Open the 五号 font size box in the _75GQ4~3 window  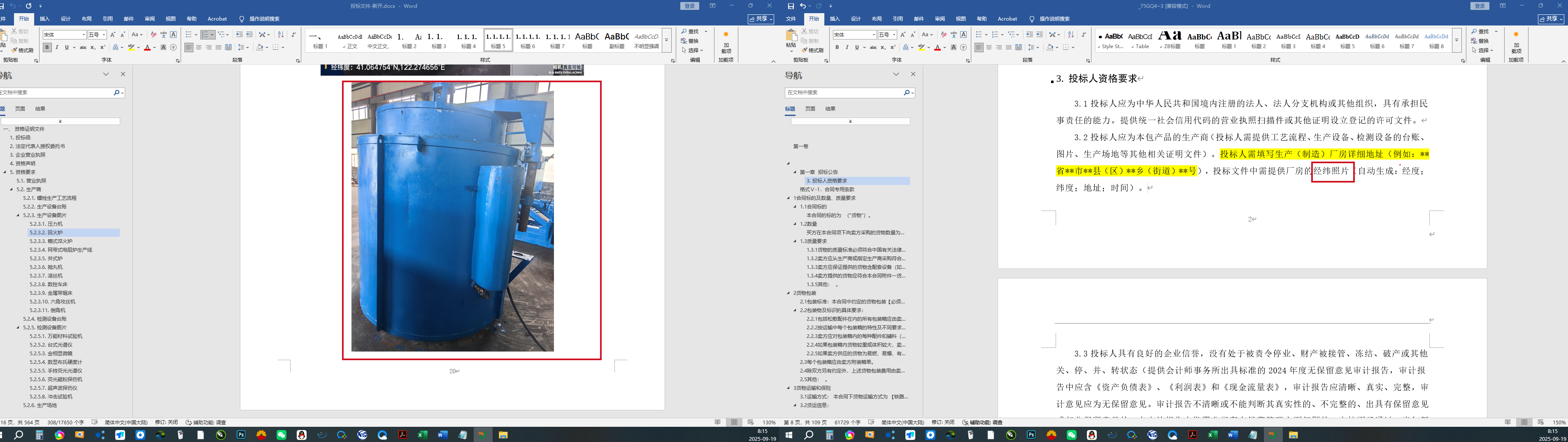(887, 35)
